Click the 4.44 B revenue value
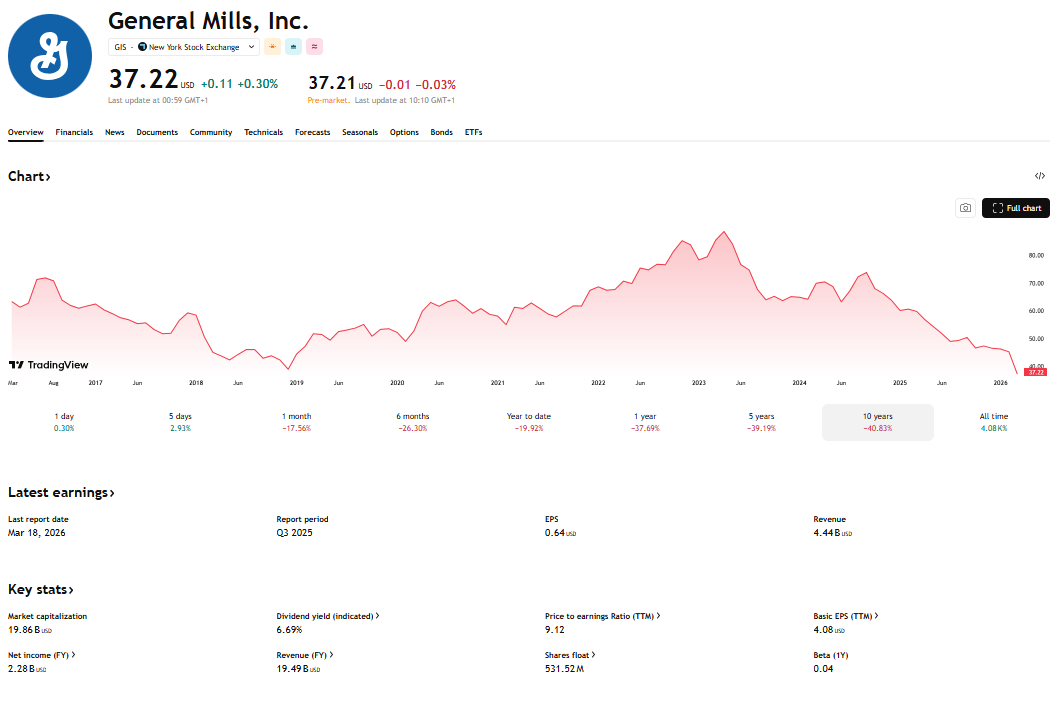The width and height of the screenshot is (1060, 711). point(832,533)
